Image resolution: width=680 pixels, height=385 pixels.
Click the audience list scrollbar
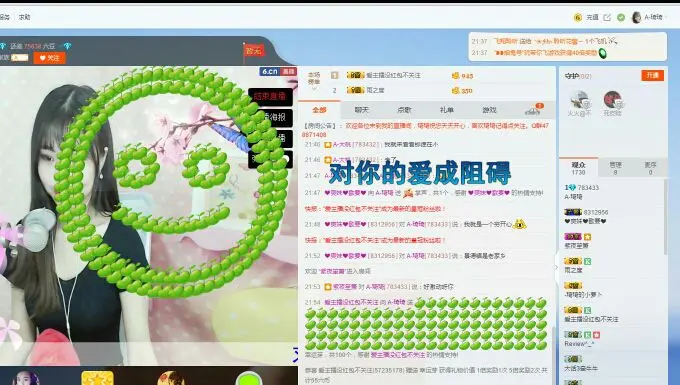tap(666, 217)
